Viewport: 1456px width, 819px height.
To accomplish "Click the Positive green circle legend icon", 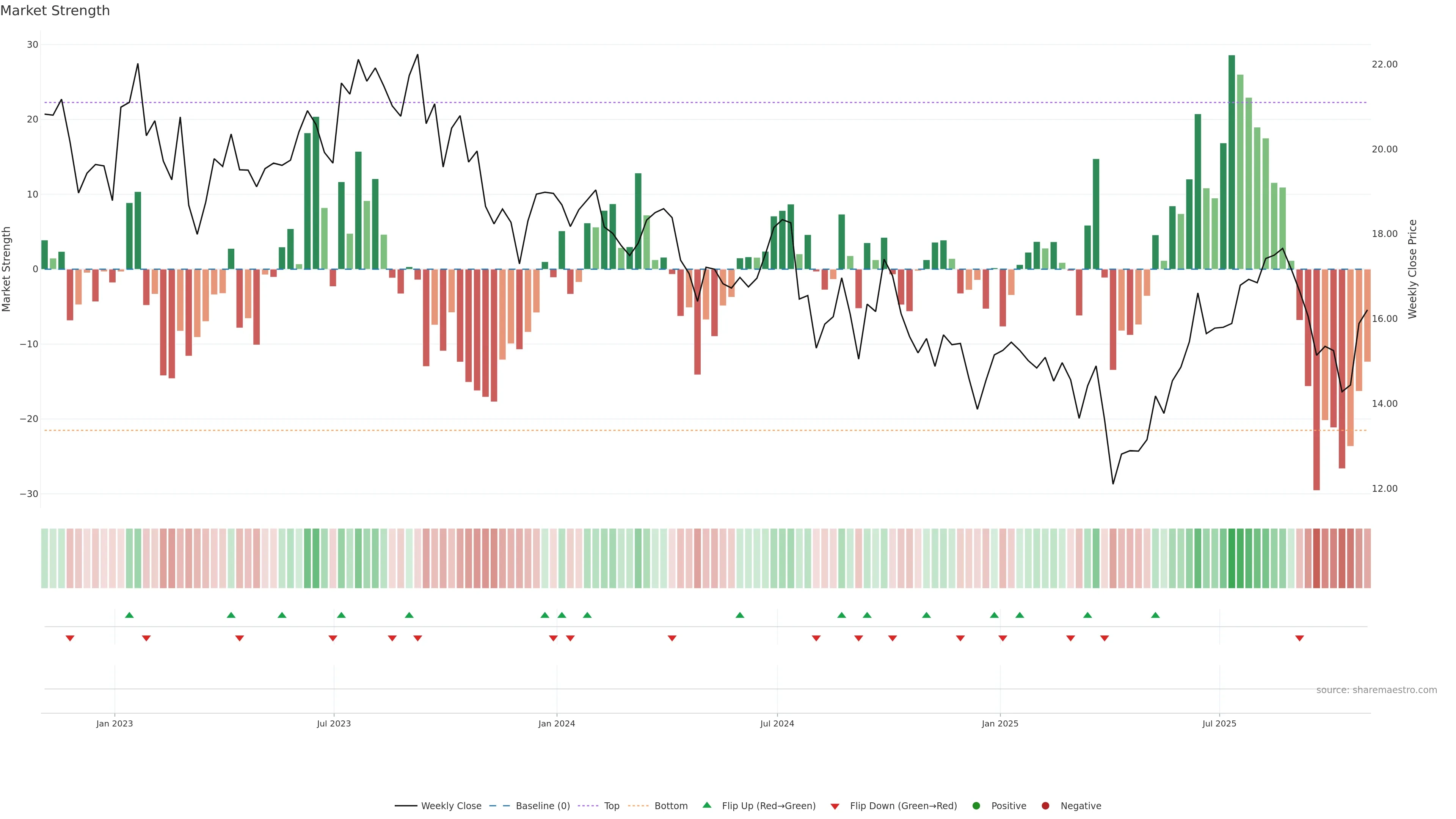I will click(976, 806).
